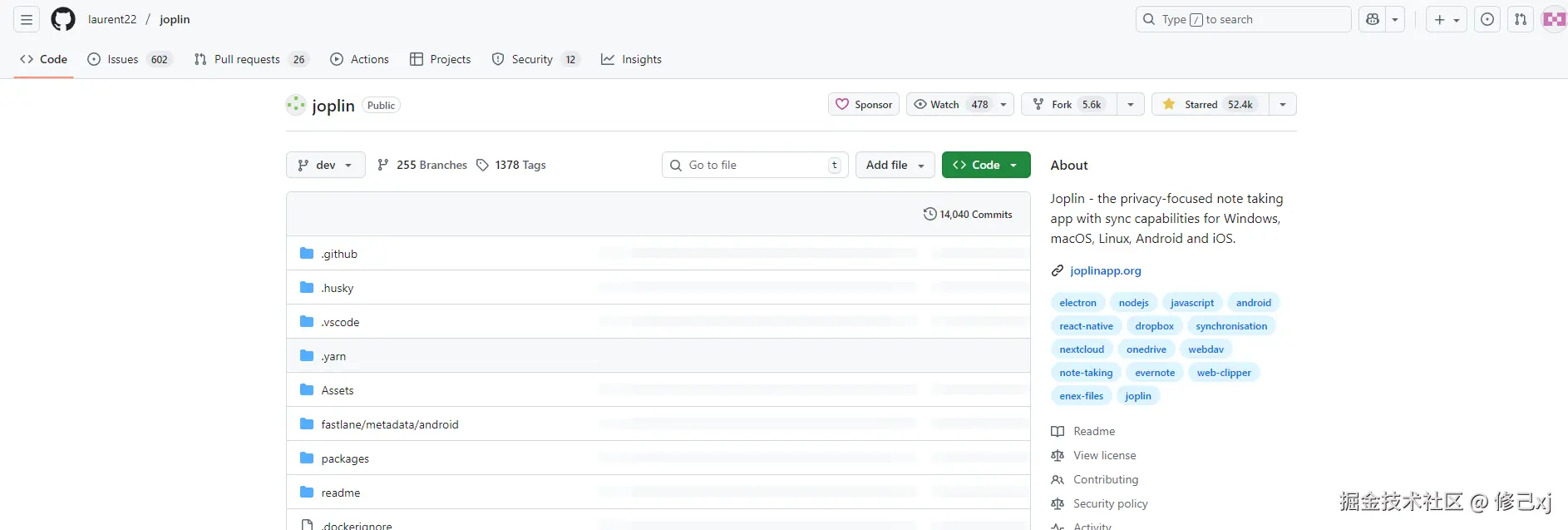This screenshot has width=1568, height=530.
Task: Open the user avatar menu
Action: tap(1554, 19)
